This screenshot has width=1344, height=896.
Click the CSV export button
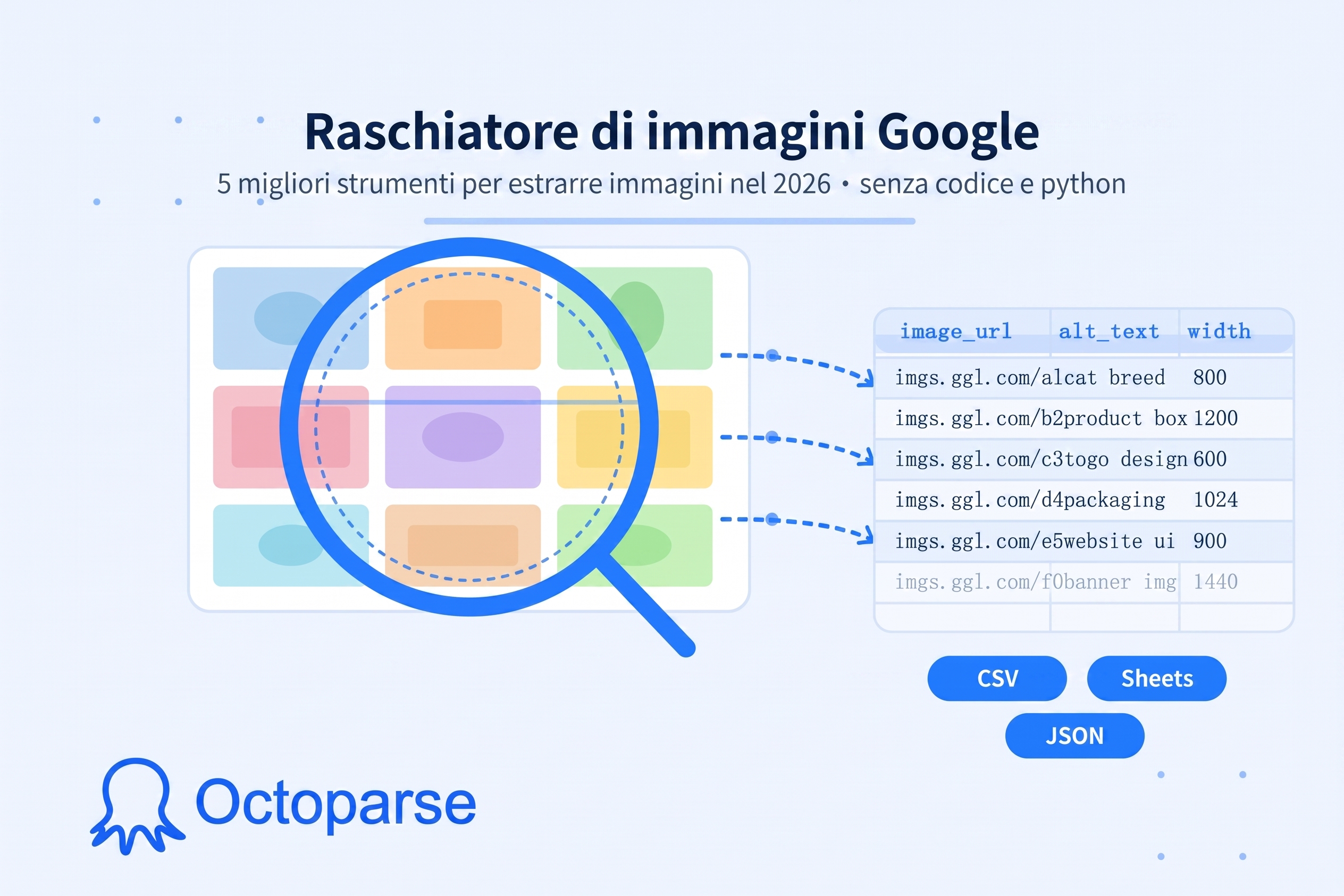[997, 678]
